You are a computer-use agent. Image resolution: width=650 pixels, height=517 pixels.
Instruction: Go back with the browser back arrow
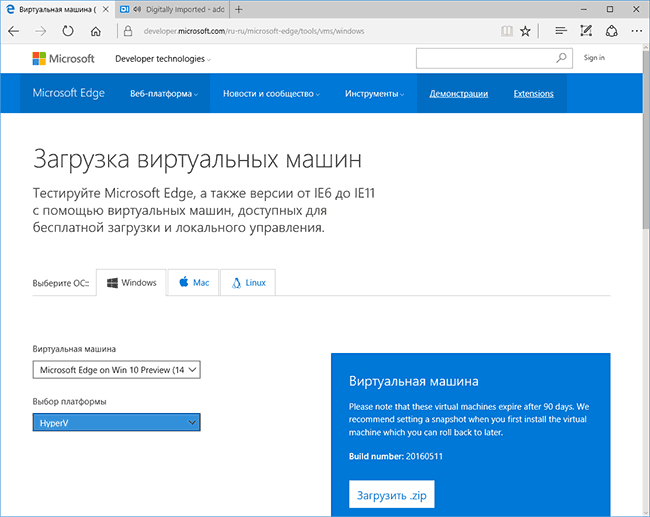pyautogui.click(x=14, y=31)
